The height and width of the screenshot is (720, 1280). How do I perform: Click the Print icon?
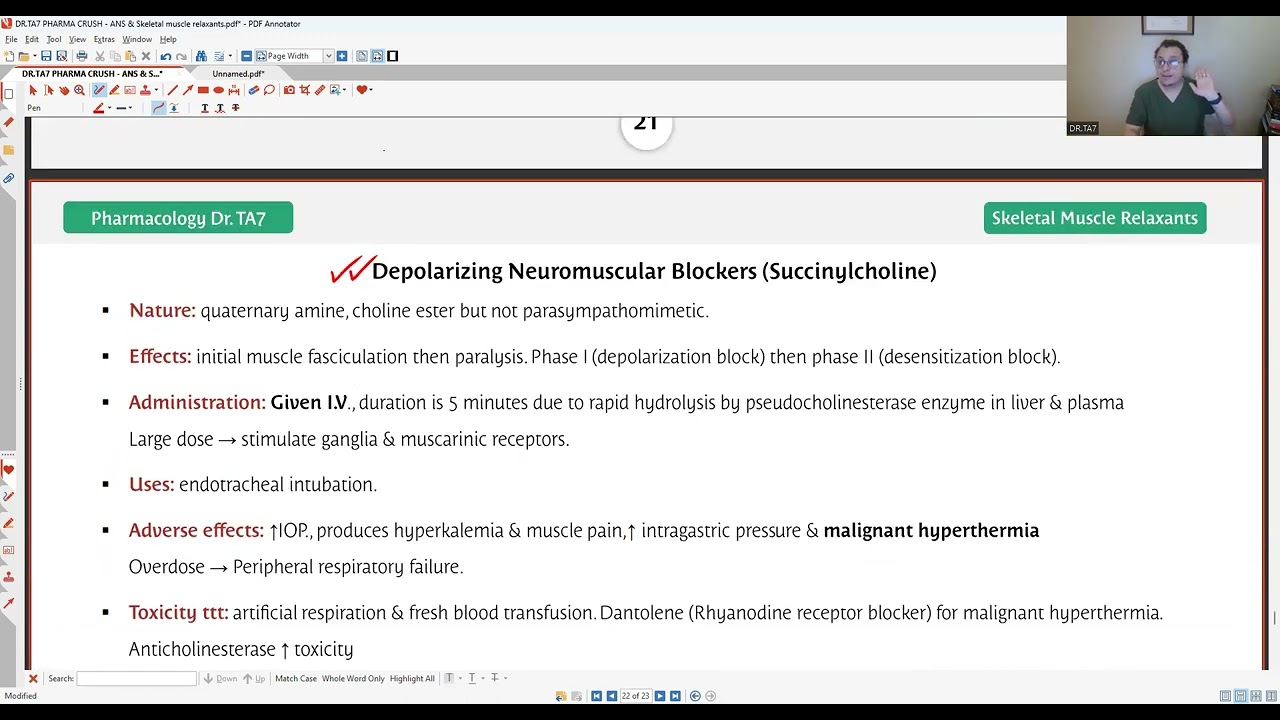point(82,56)
